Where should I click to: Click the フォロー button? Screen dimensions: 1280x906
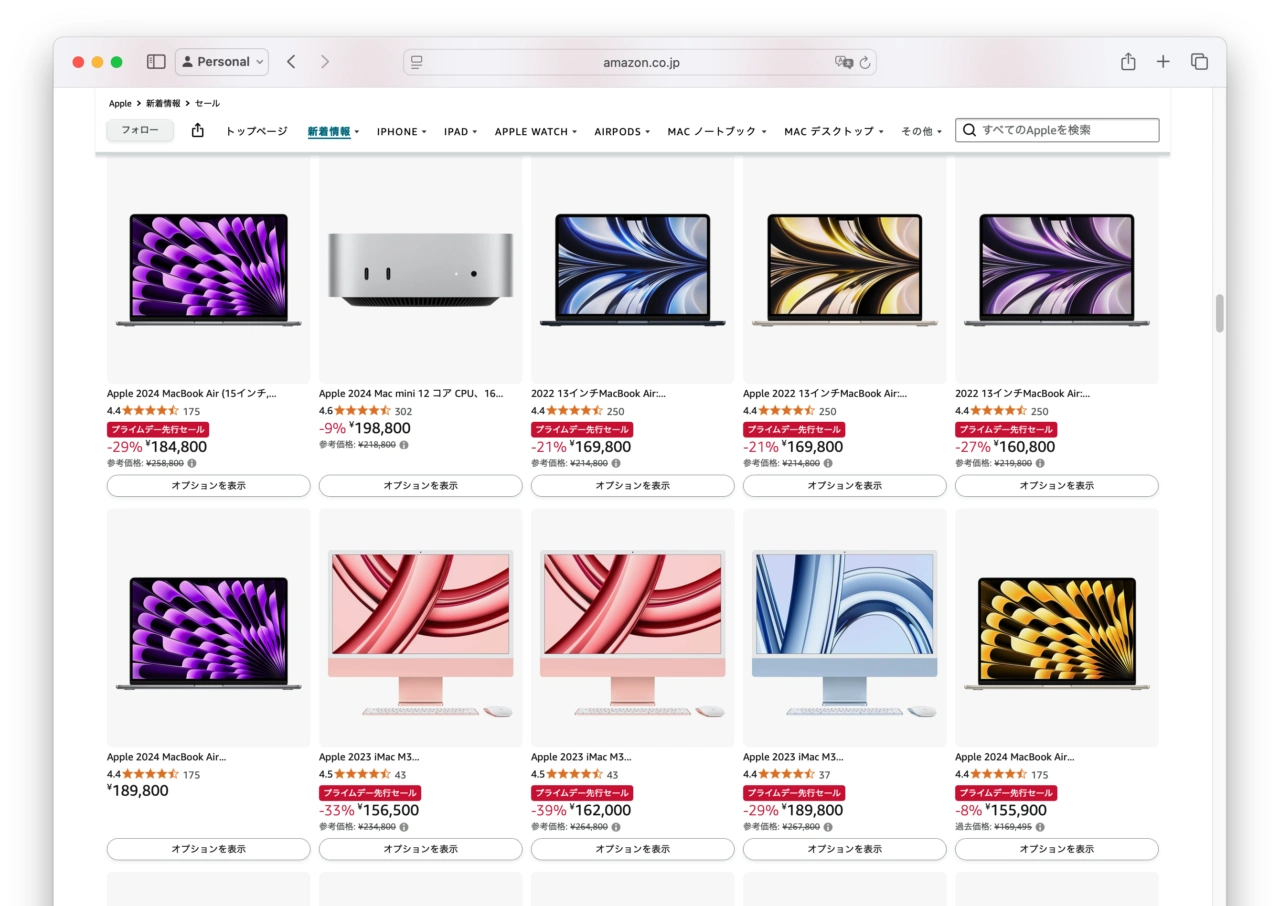[x=140, y=130]
